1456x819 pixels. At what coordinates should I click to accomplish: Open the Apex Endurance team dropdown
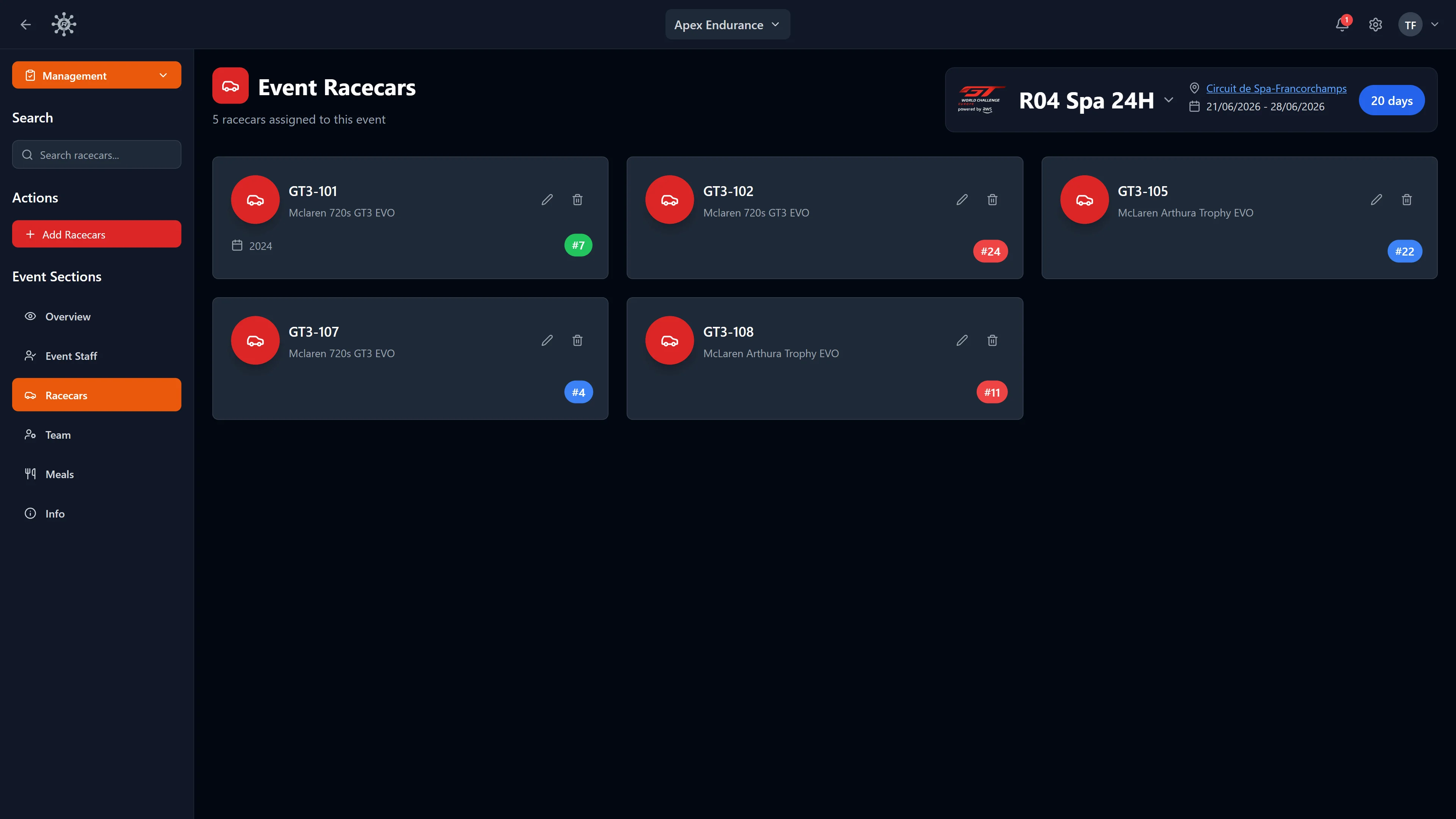[x=728, y=24]
